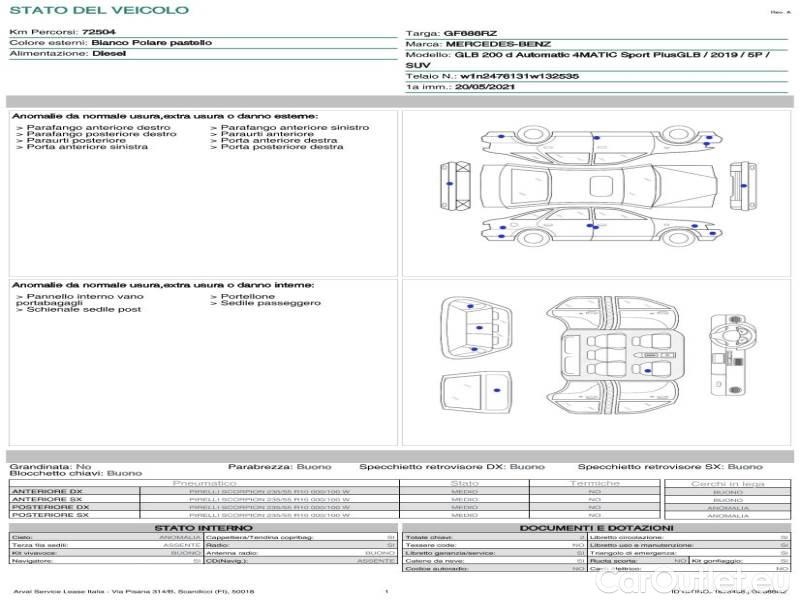The width and height of the screenshot is (800, 600).
Task: Click the 'Libretto circolazione:' row
Action: (x=689, y=537)
